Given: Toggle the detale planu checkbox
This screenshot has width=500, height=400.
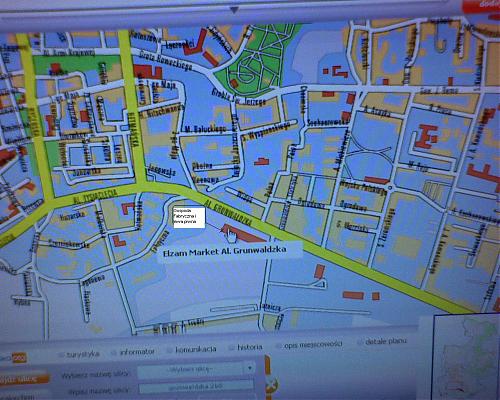Looking at the screenshot, I should point(360,342).
